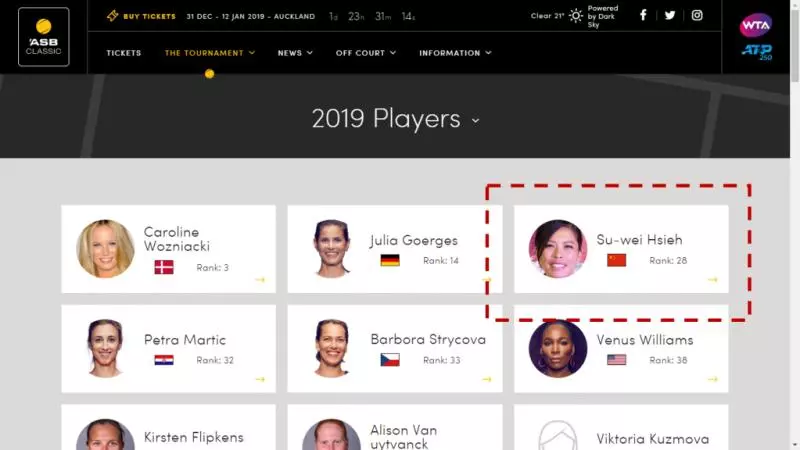The width and height of the screenshot is (800, 450).
Task: Open Kirsten Flipkens name link
Action: pyautogui.click(x=194, y=437)
